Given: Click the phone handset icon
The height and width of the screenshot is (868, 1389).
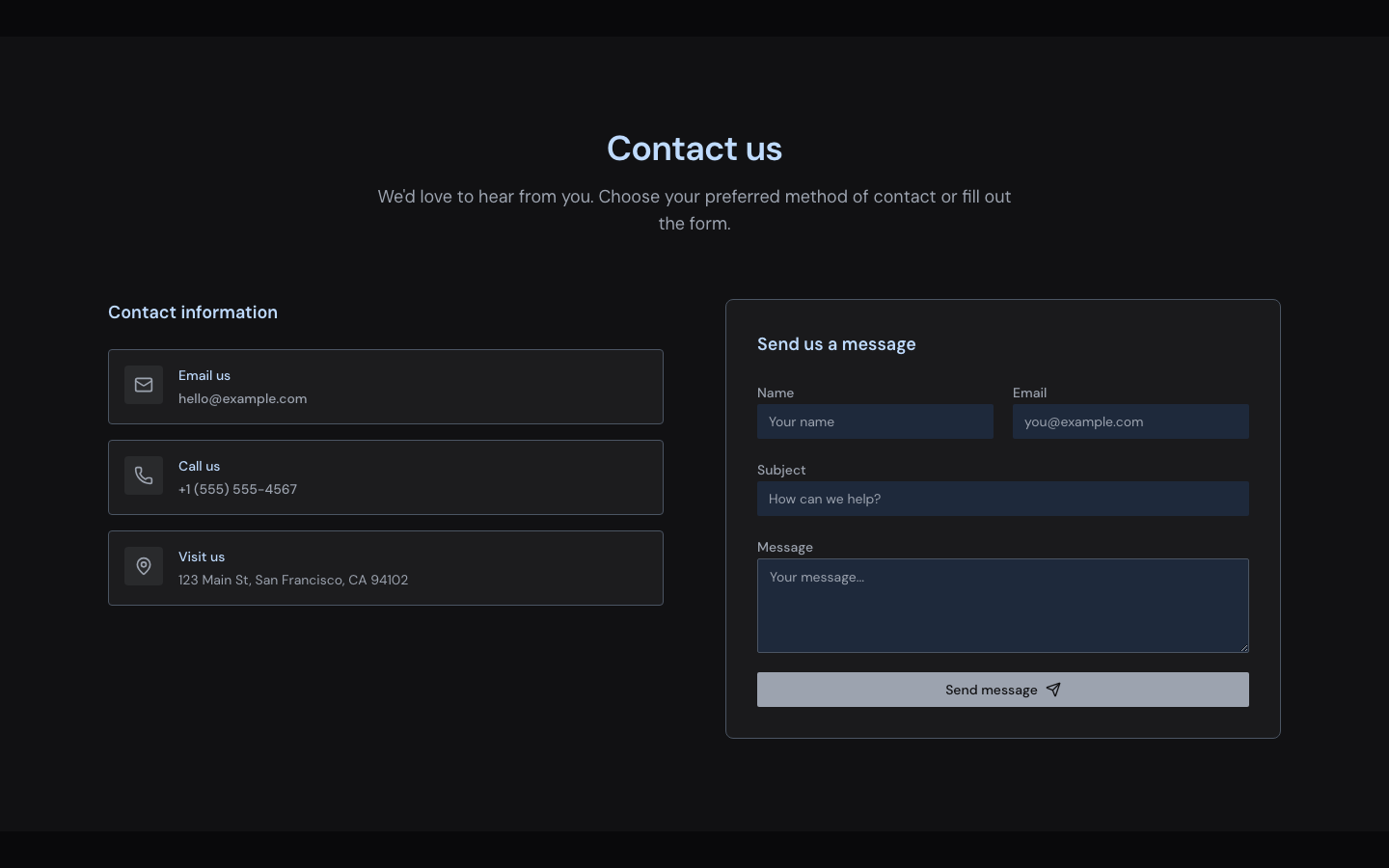Looking at the screenshot, I should [x=144, y=475].
